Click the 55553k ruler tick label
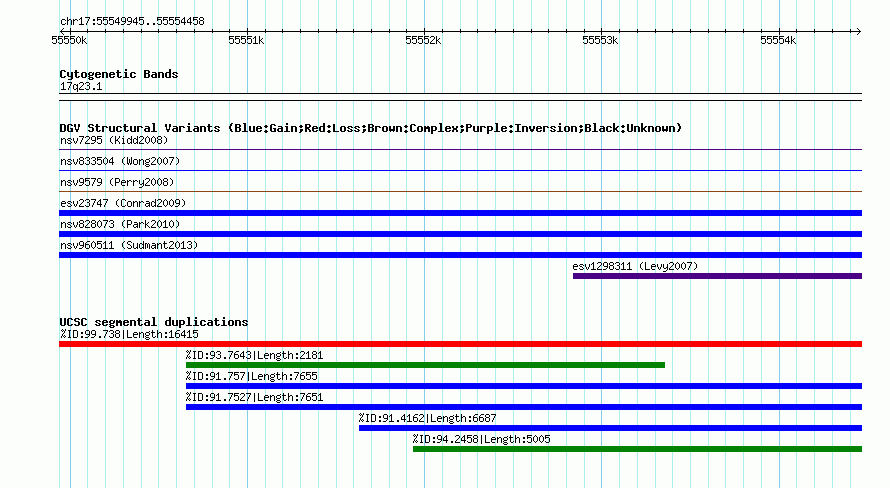The height and width of the screenshot is (488, 890). (601, 40)
